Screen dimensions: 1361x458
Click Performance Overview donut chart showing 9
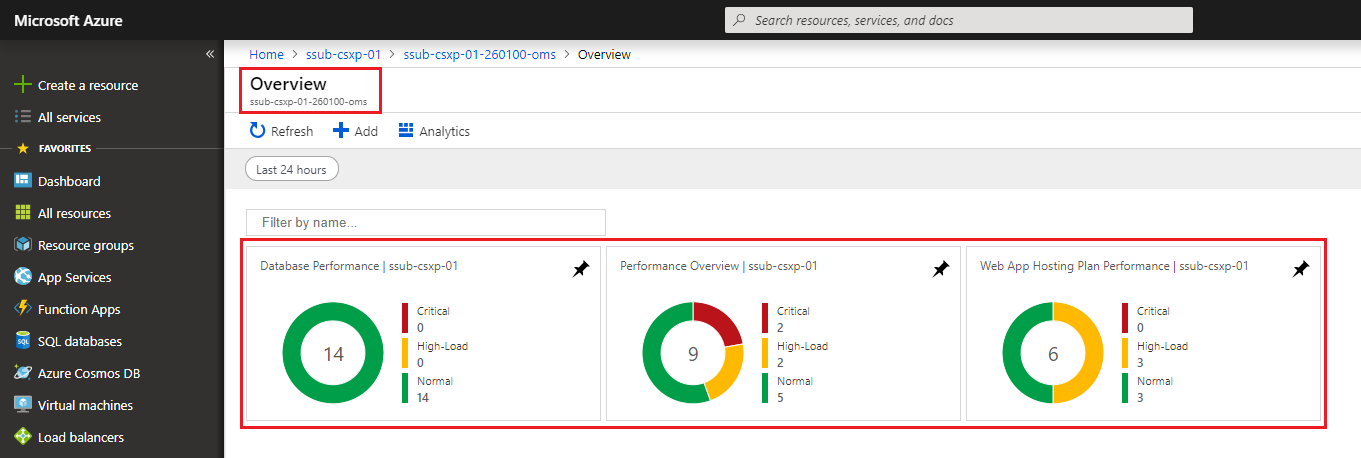coord(693,353)
